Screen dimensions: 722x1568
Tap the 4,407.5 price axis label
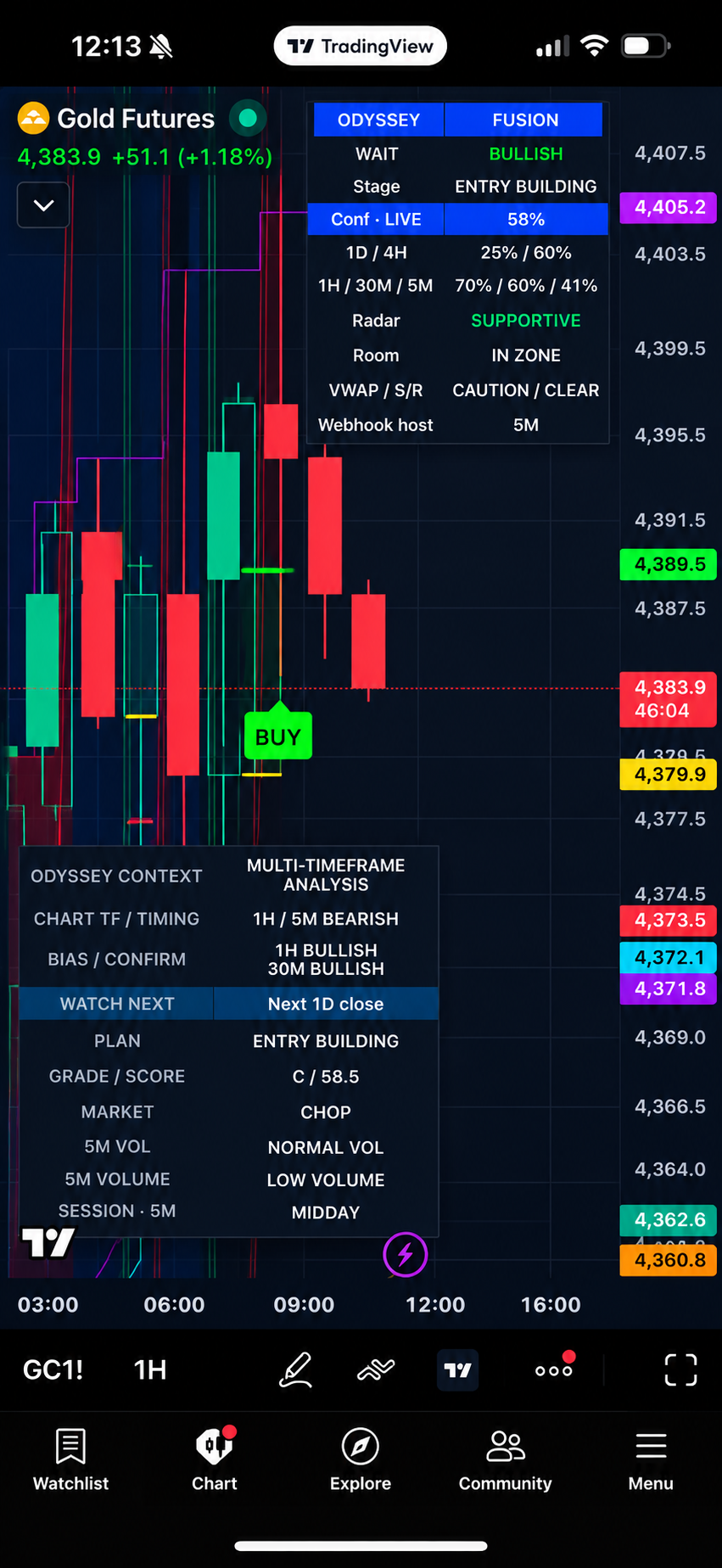[670, 153]
